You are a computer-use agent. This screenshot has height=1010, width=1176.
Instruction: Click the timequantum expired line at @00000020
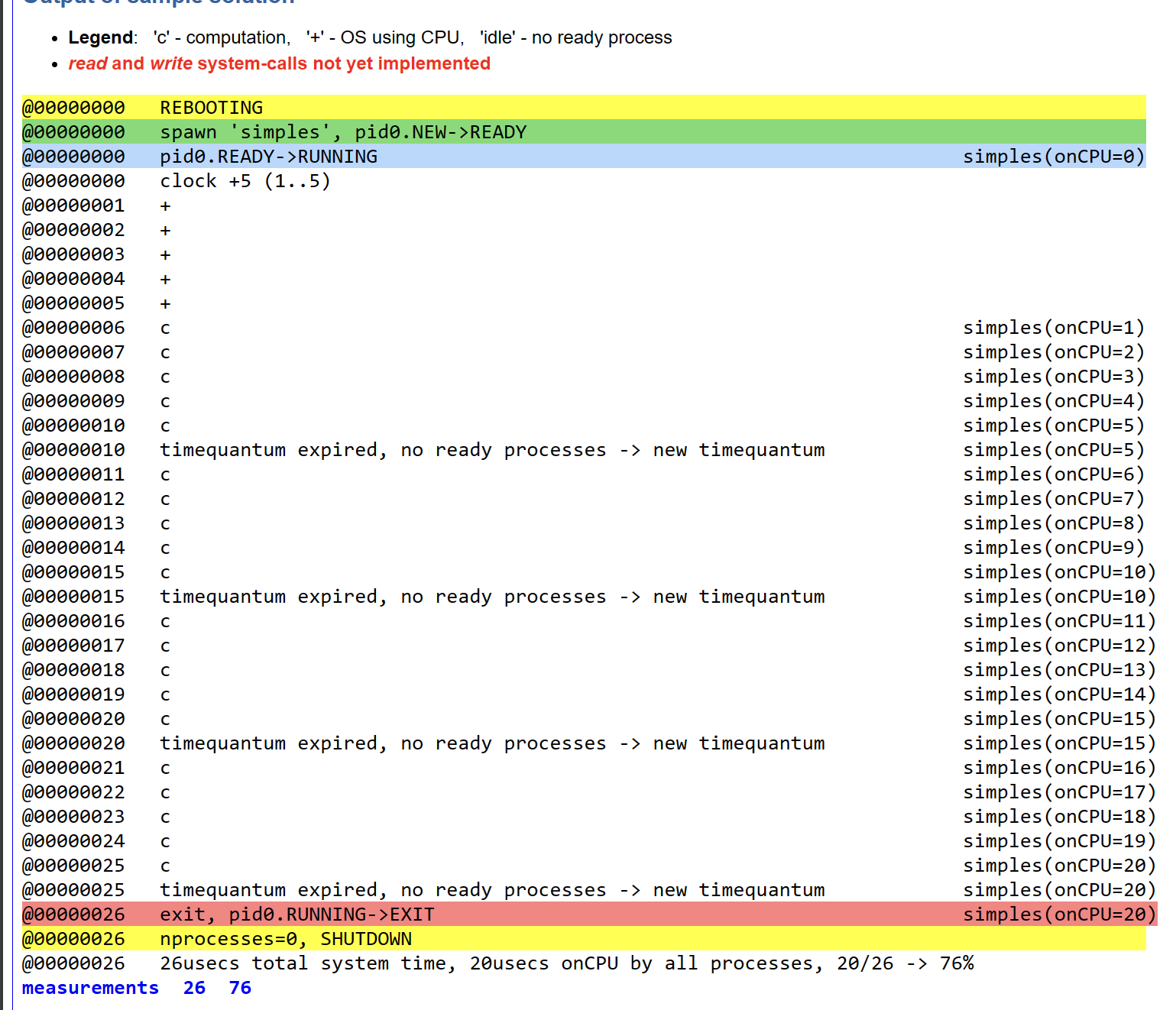point(491,743)
